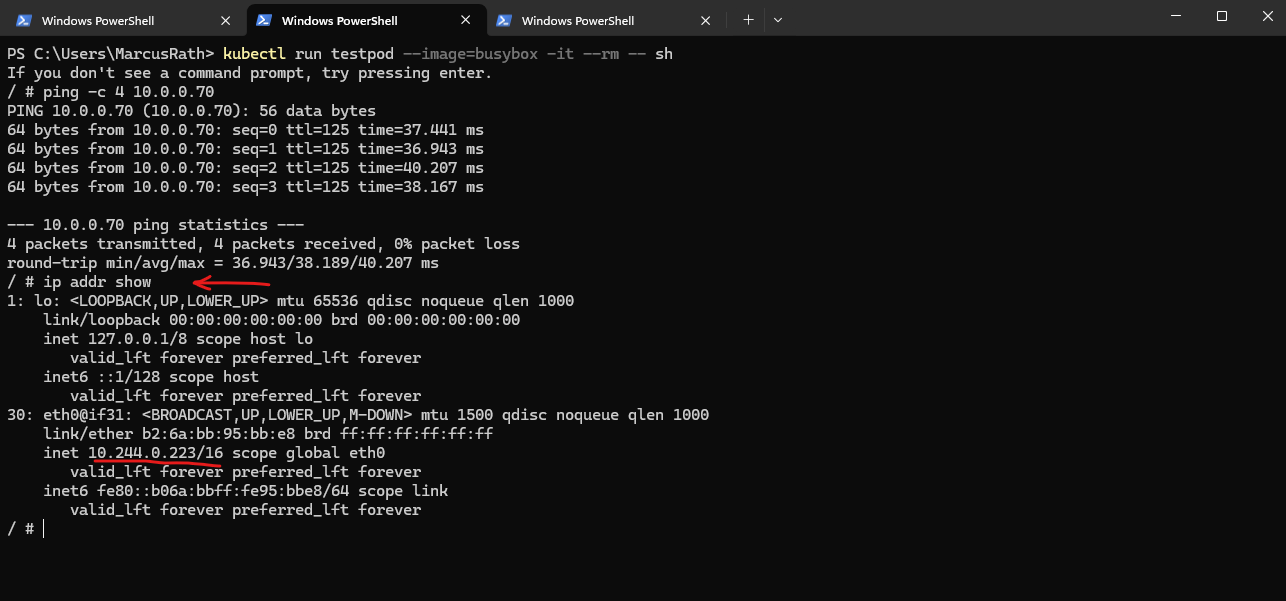Maximize the Windows Terminal window
Image resolution: width=1286 pixels, height=601 pixels.
click(1222, 16)
